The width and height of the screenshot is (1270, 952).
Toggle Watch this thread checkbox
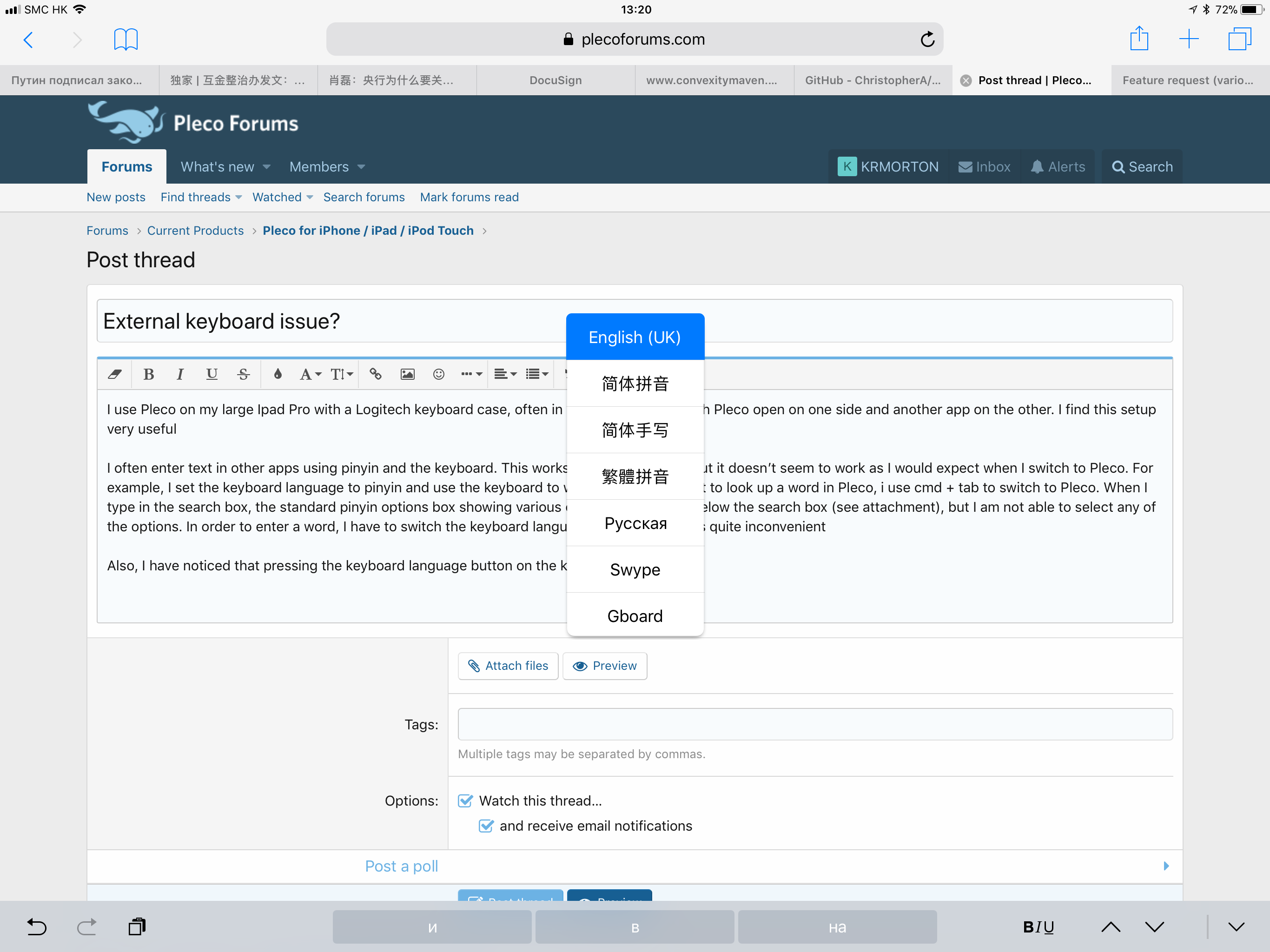(x=466, y=800)
